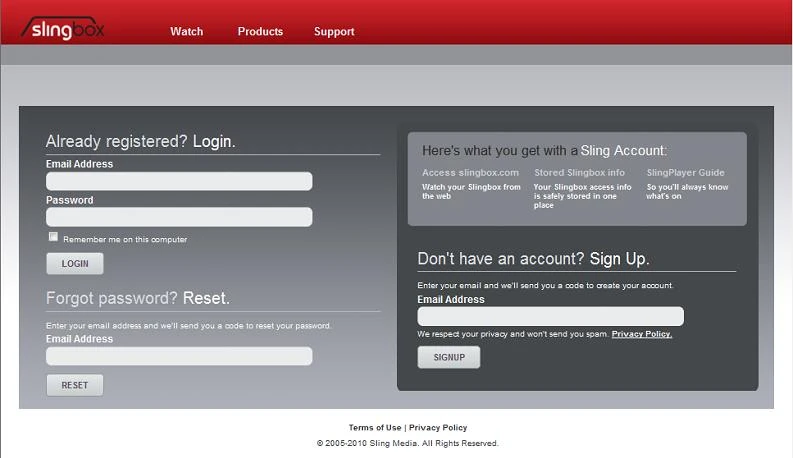Click the RESET button
This screenshot has width=793, height=458.
pyautogui.click(x=75, y=385)
